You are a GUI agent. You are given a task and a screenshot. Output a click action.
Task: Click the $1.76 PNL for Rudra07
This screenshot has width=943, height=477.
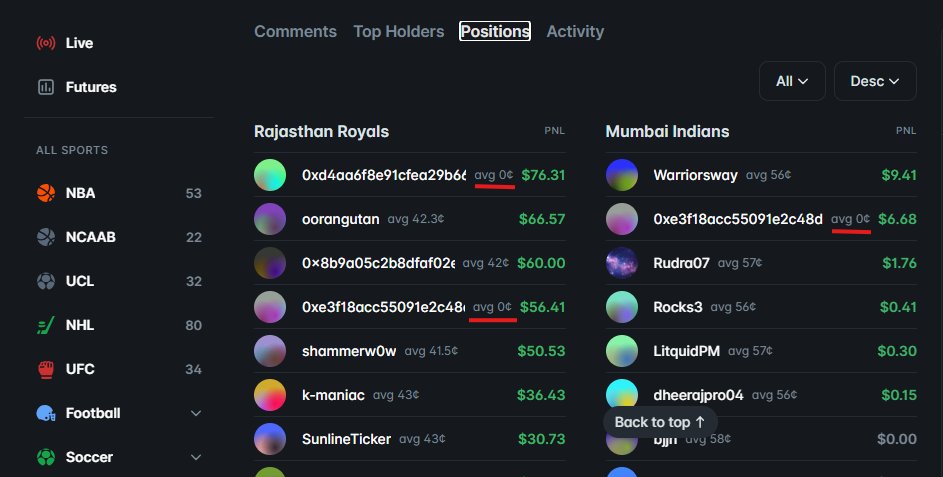coord(899,263)
